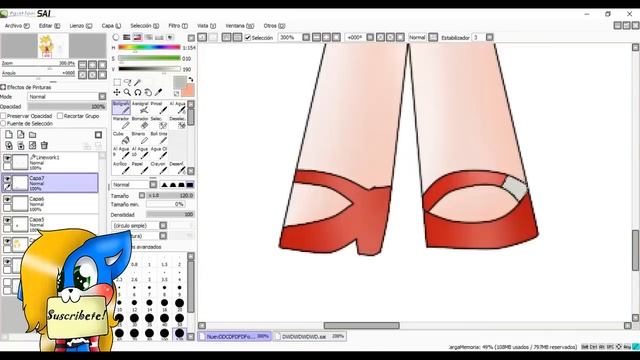640x360 pixels.
Task: Select the Pincel brush tool
Action: pos(159,108)
